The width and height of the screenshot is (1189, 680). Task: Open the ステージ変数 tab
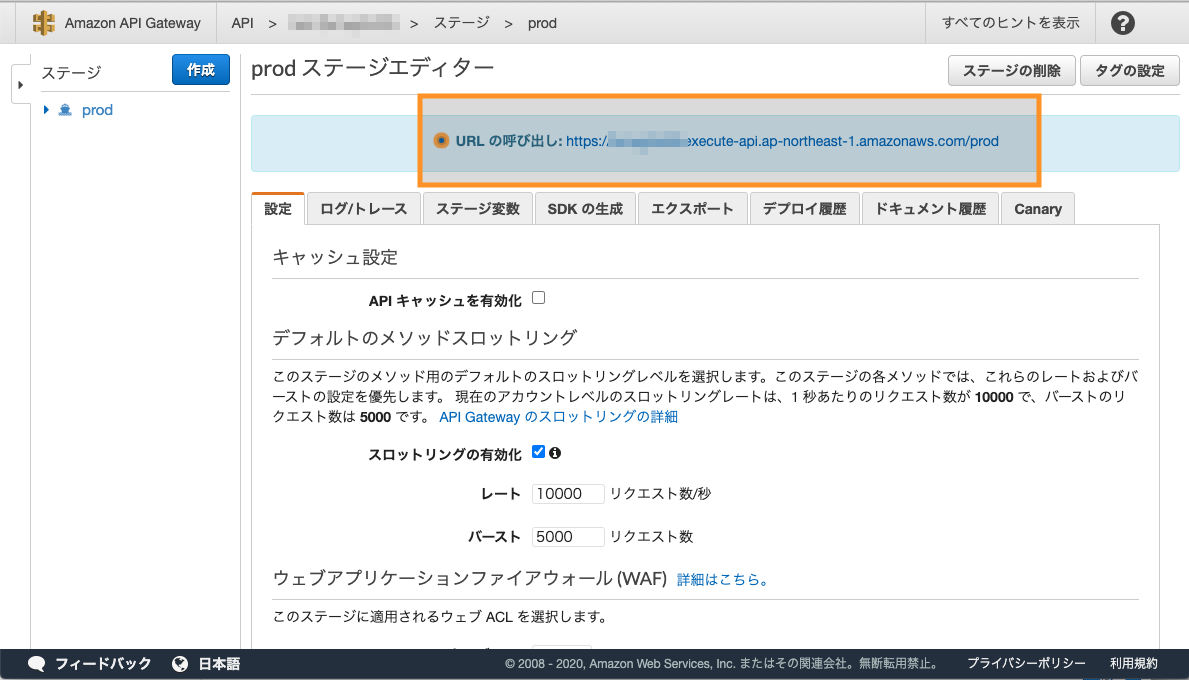[478, 209]
